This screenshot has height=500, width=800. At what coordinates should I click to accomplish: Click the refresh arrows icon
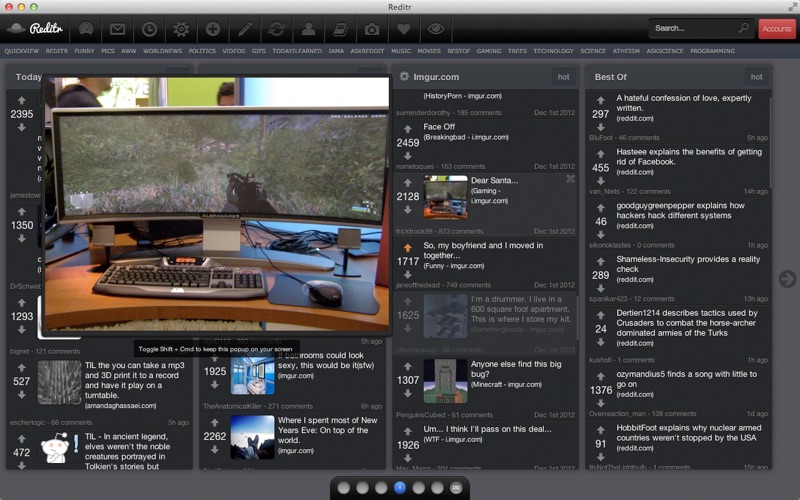[277, 29]
